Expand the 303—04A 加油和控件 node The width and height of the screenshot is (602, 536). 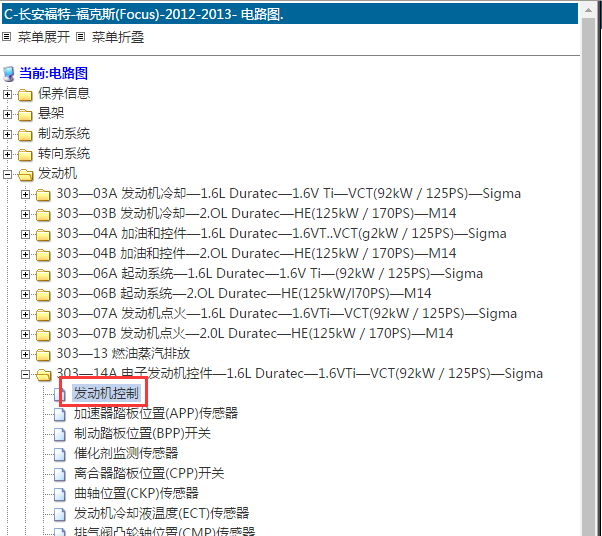click(x=25, y=234)
